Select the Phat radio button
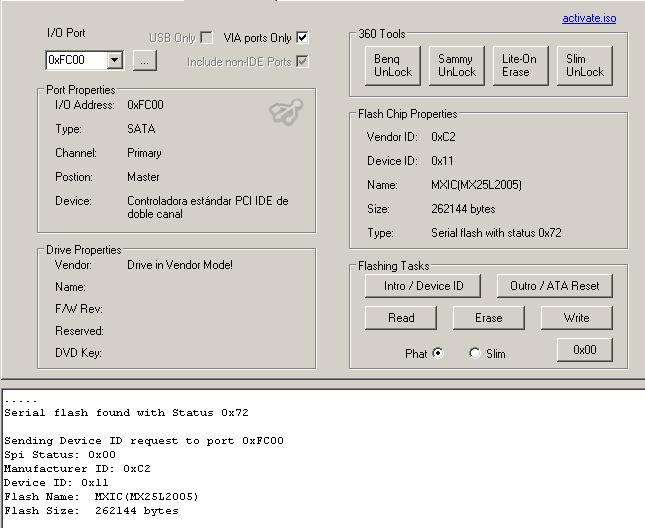The width and height of the screenshot is (645, 528). coord(438,353)
